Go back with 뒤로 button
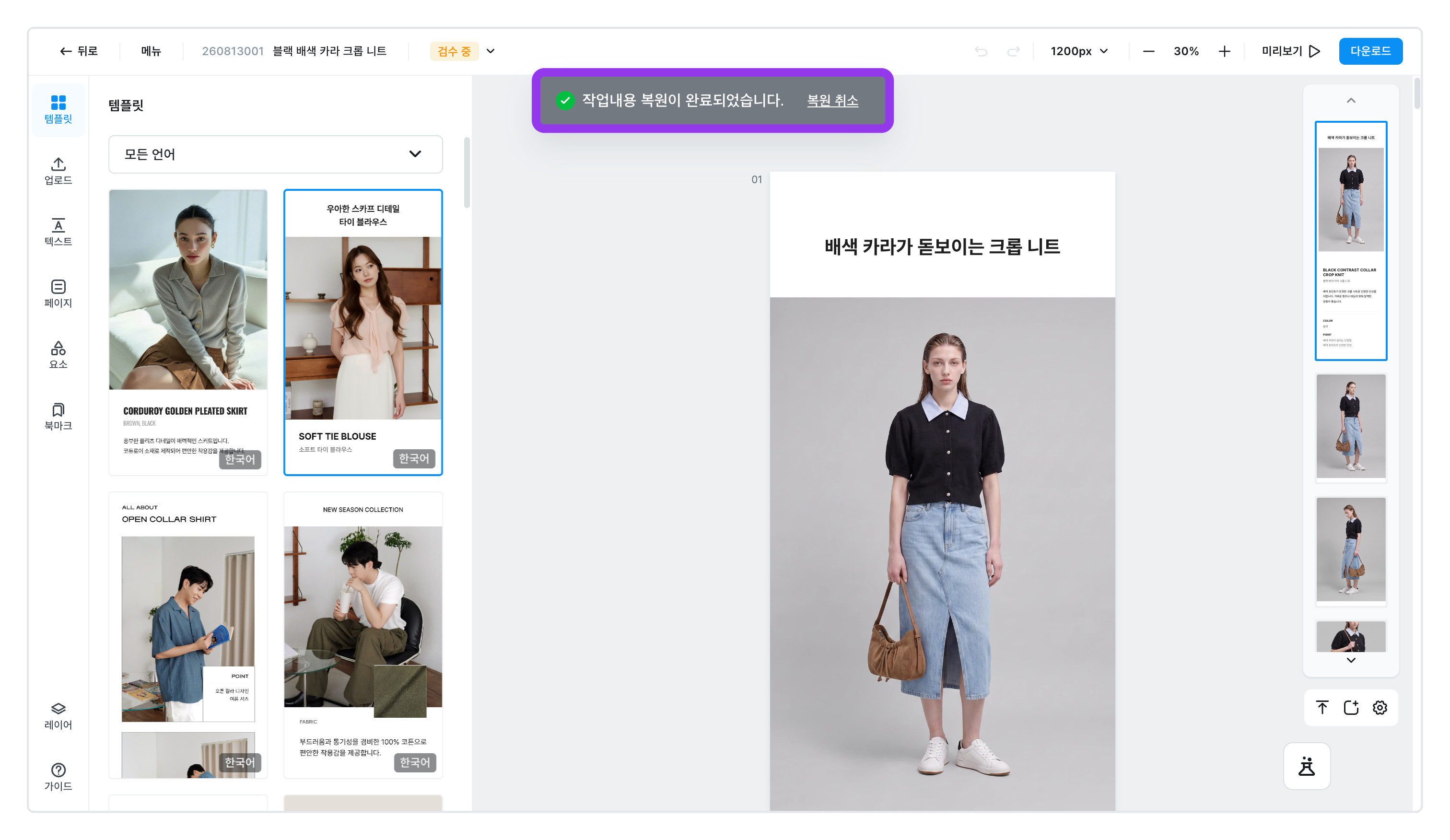The image size is (1450, 840). click(x=79, y=51)
